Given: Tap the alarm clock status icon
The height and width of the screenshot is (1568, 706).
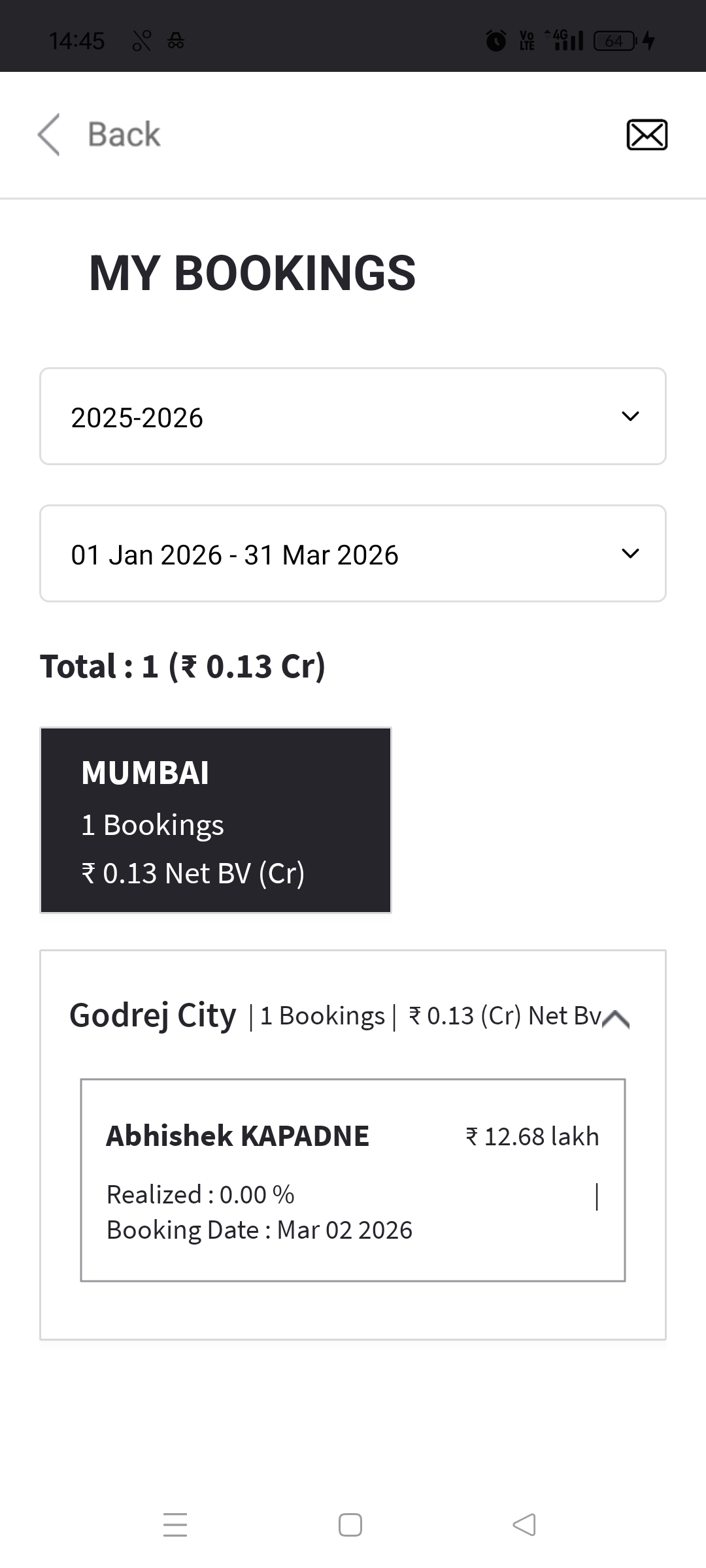Looking at the screenshot, I should tap(496, 41).
